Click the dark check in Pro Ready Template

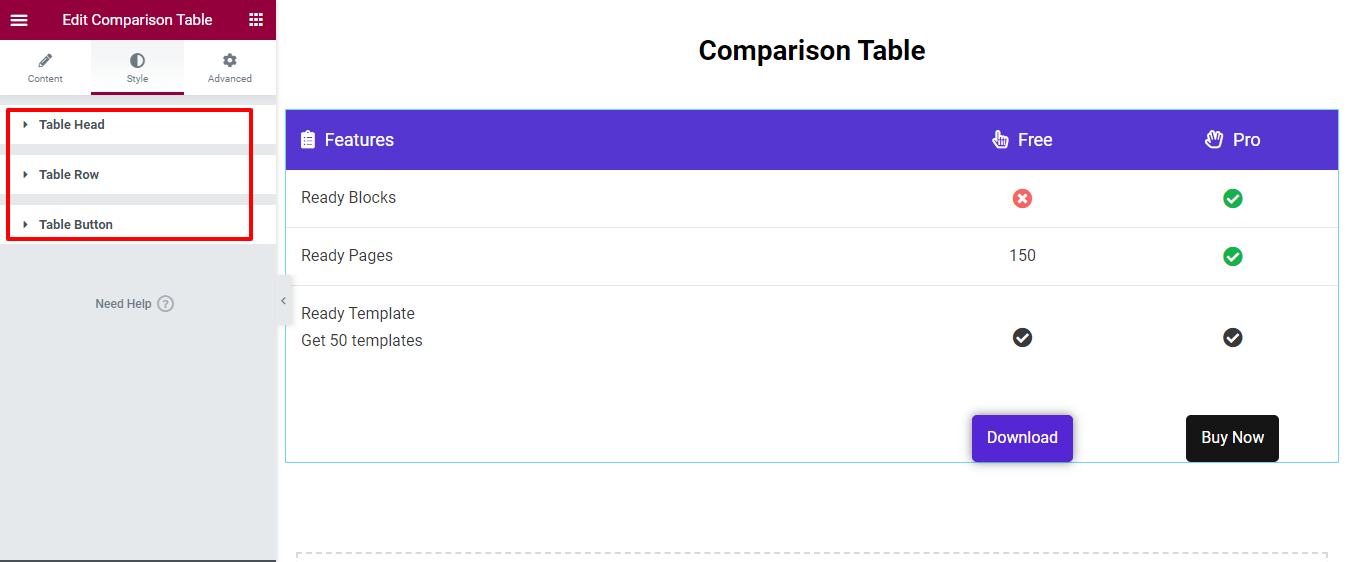click(x=1233, y=338)
